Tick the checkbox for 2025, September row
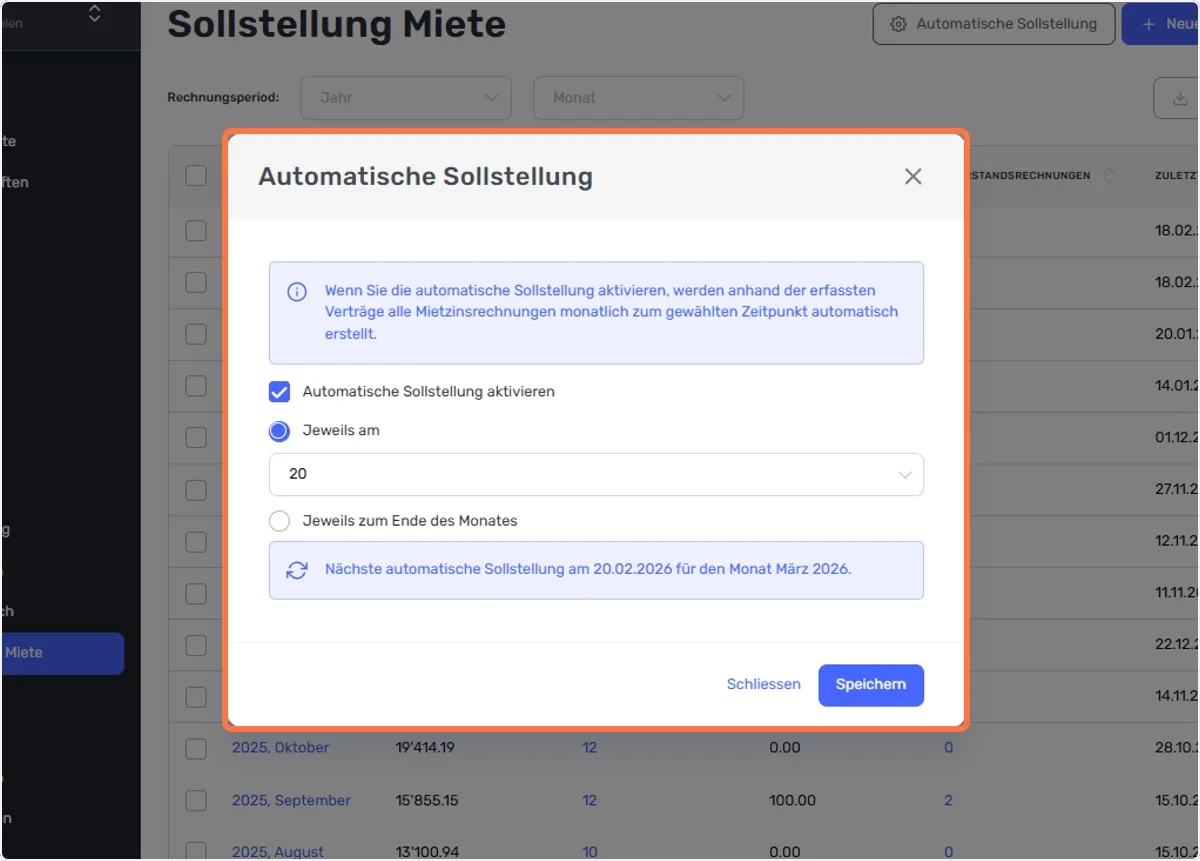This screenshot has width=1200, height=861. click(x=196, y=800)
